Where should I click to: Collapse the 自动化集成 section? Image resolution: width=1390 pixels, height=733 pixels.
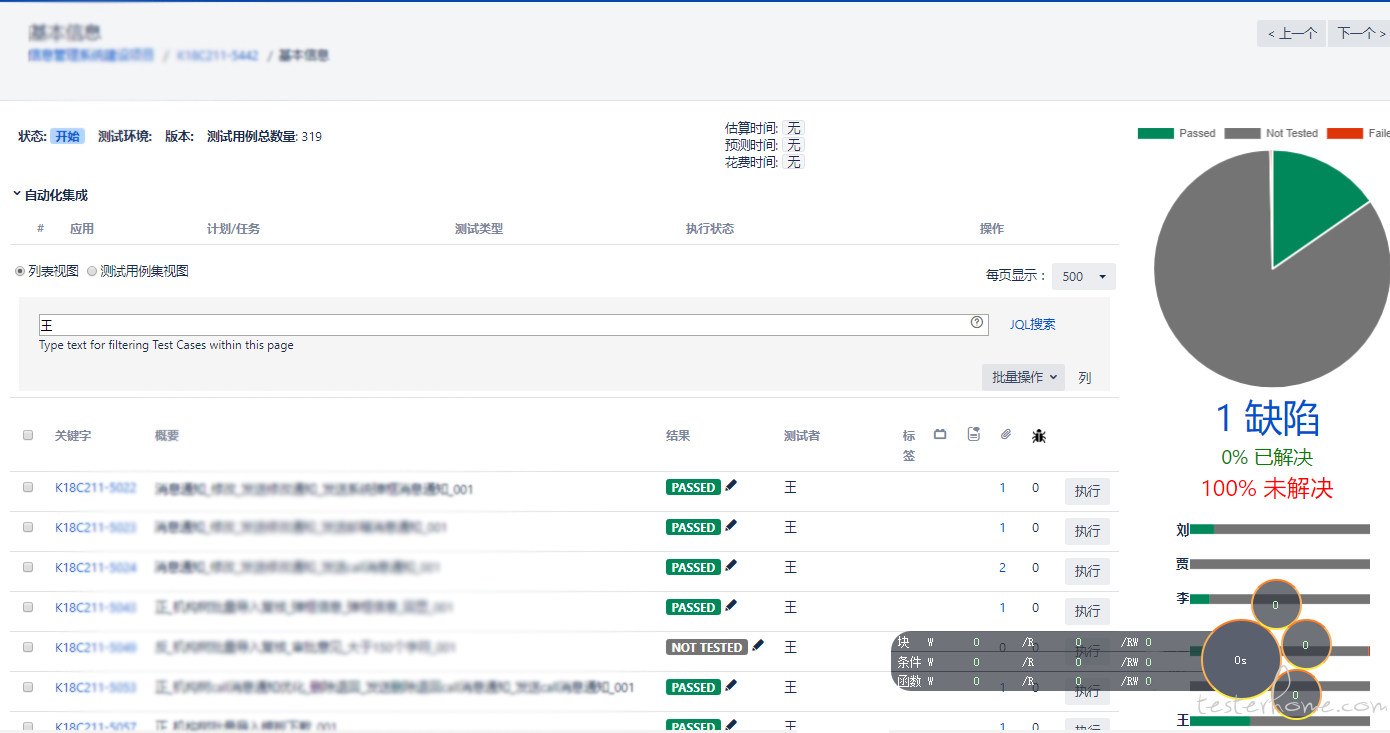[17, 196]
